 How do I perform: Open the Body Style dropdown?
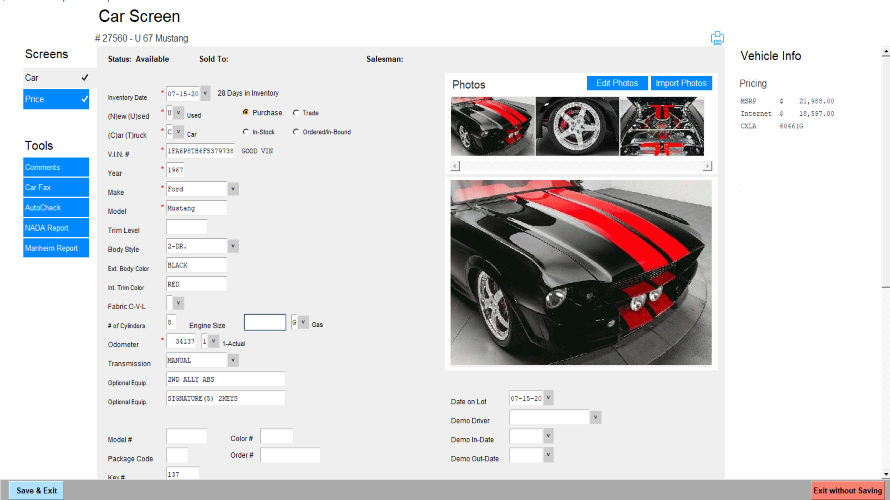tap(233, 246)
